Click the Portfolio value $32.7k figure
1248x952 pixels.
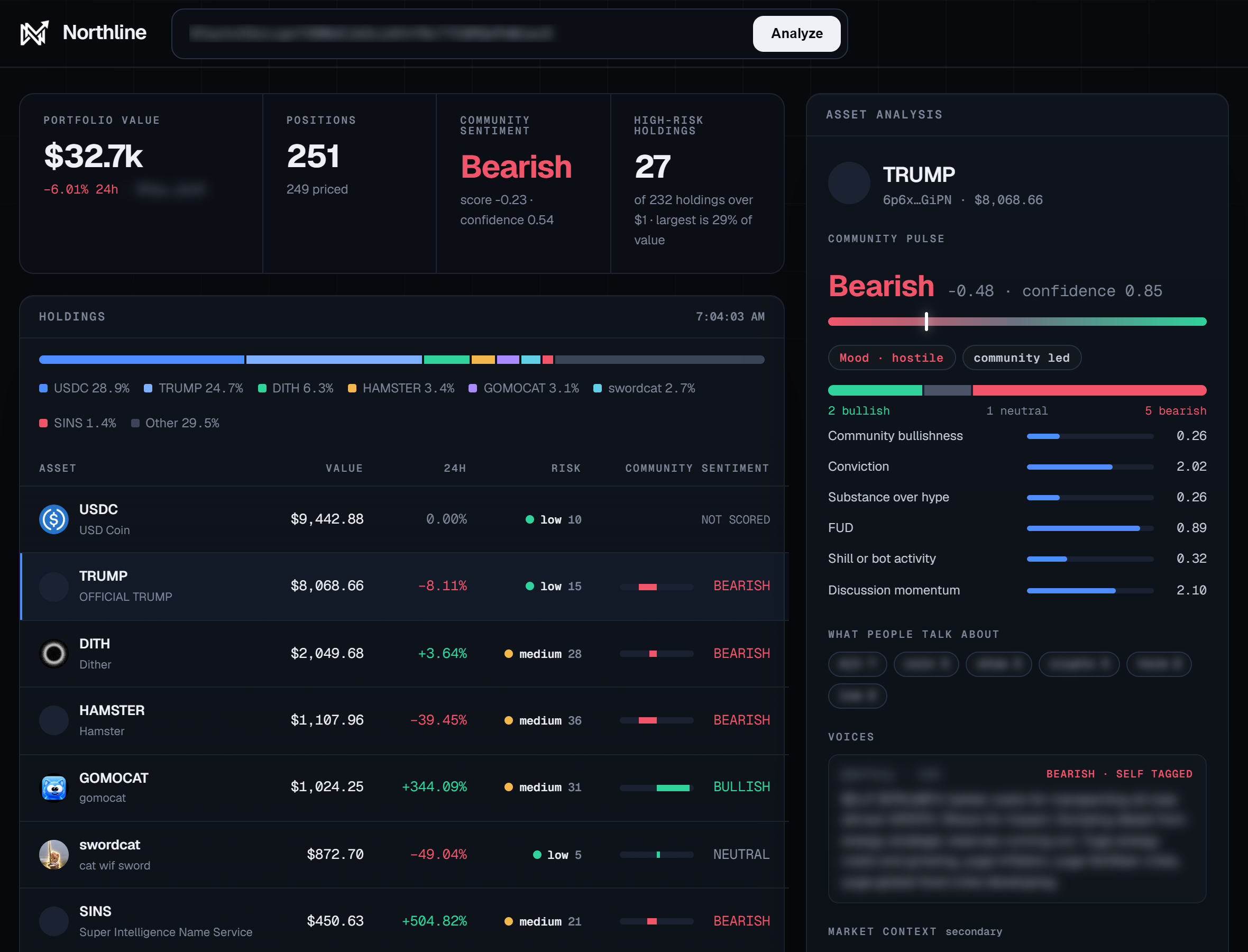(x=94, y=156)
